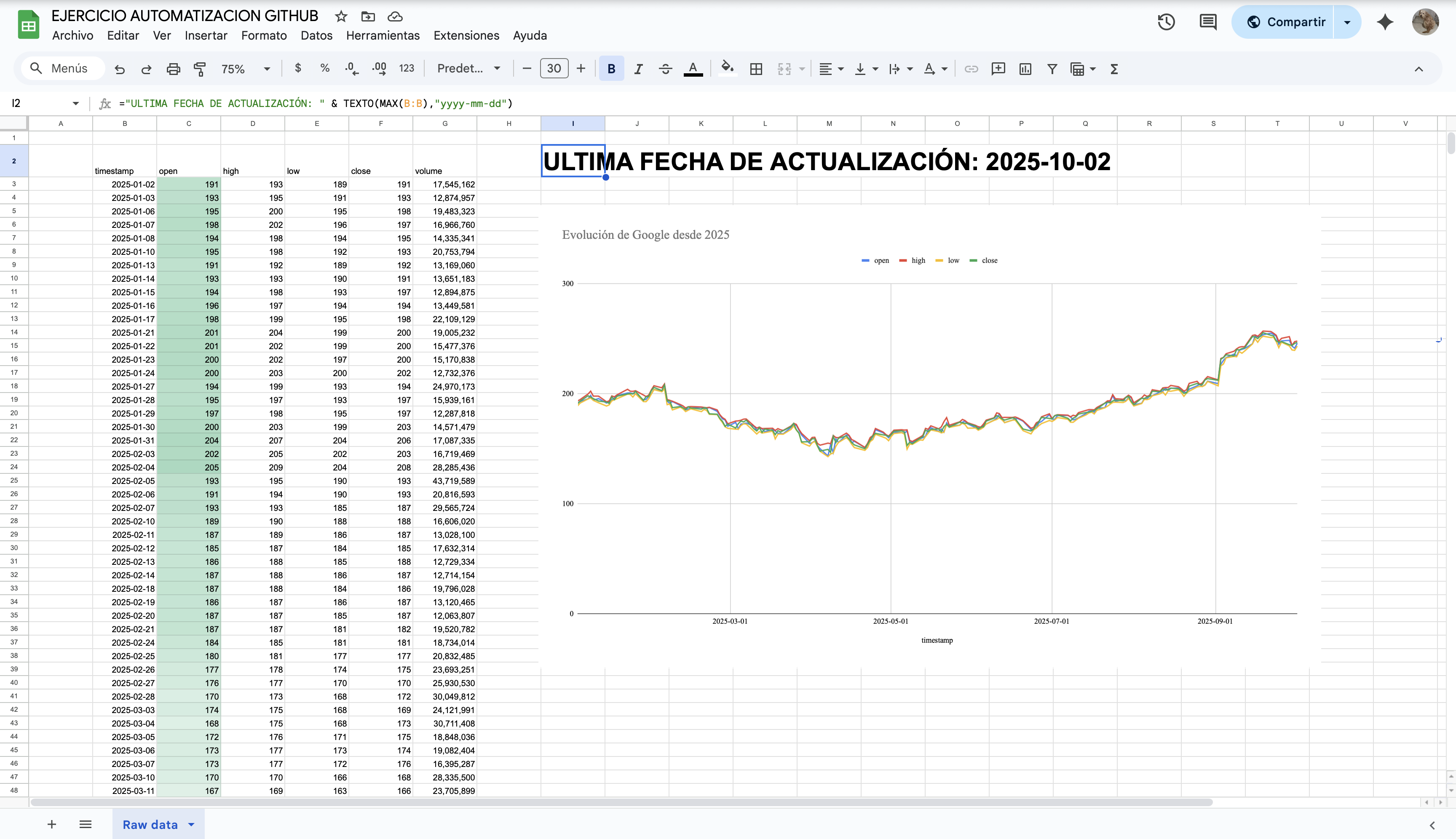Expand Raw data sheet tab menu
Viewport: 1456px width, 839px height.
[191, 825]
